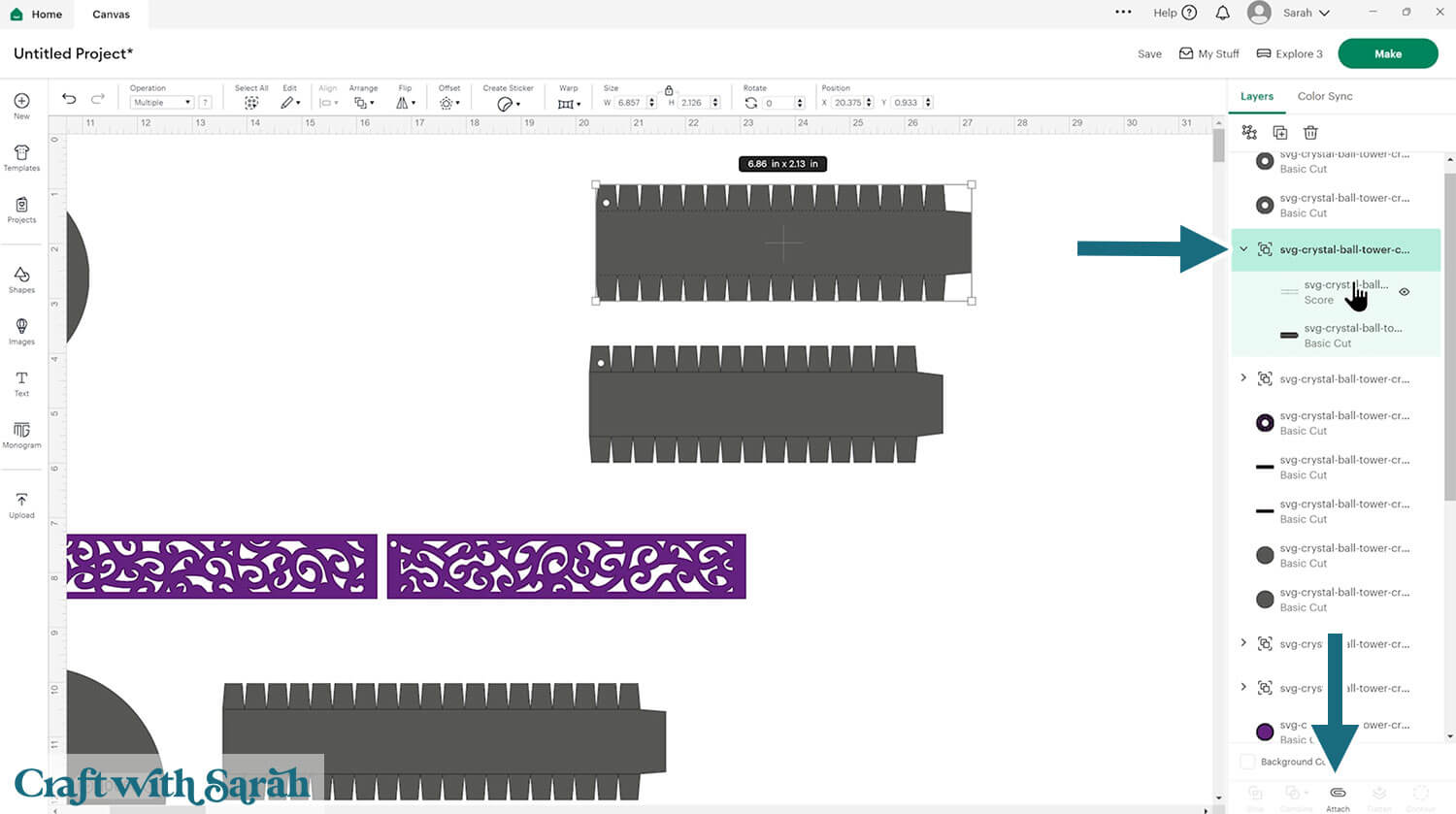
Task: Click the Explore 3 machine selector
Action: click(1289, 54)
